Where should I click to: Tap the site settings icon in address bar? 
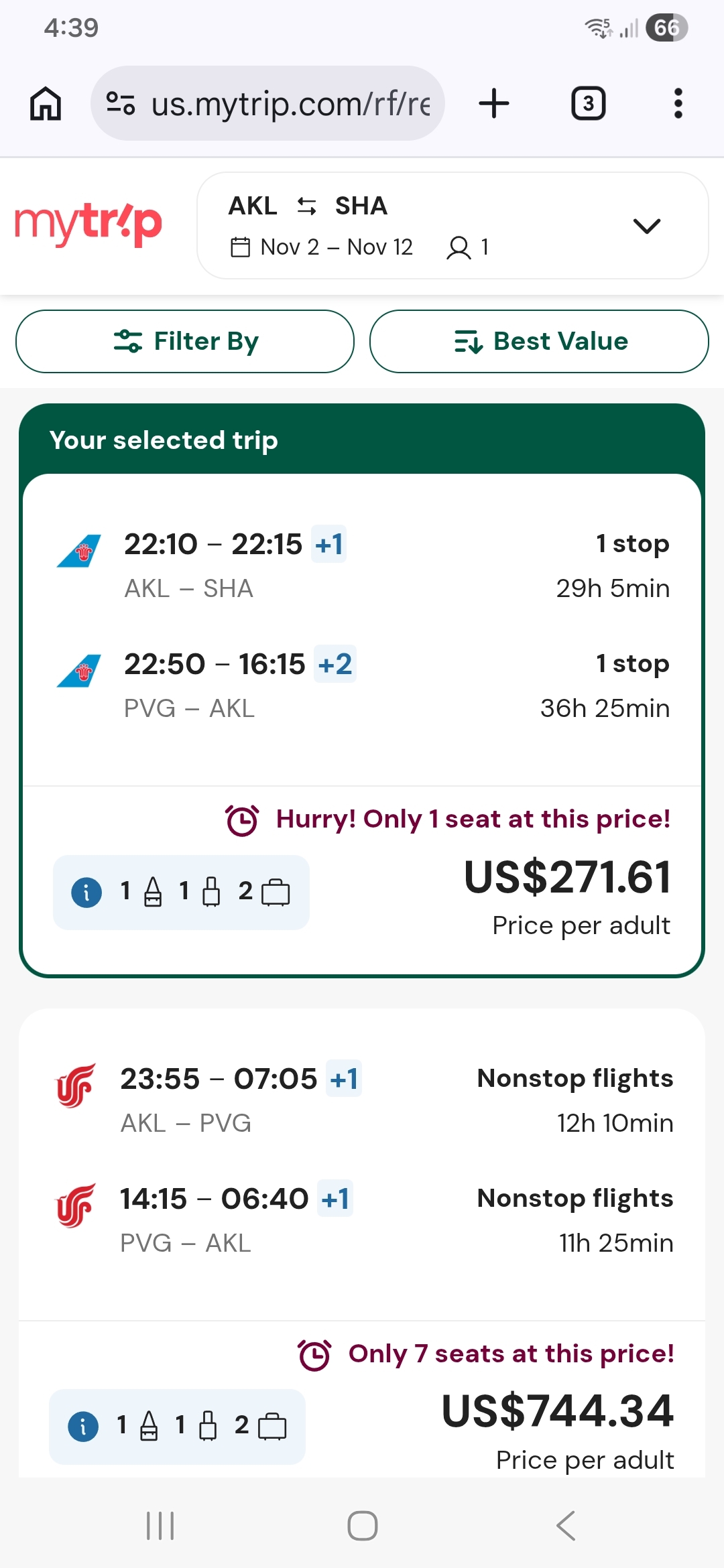coord(121,104)
